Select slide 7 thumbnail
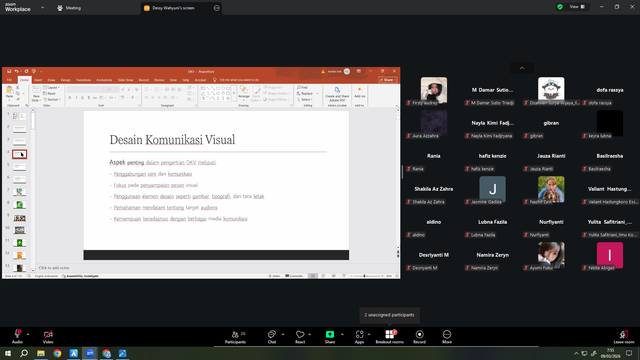640x360 pixels. (x=19, y=191)
